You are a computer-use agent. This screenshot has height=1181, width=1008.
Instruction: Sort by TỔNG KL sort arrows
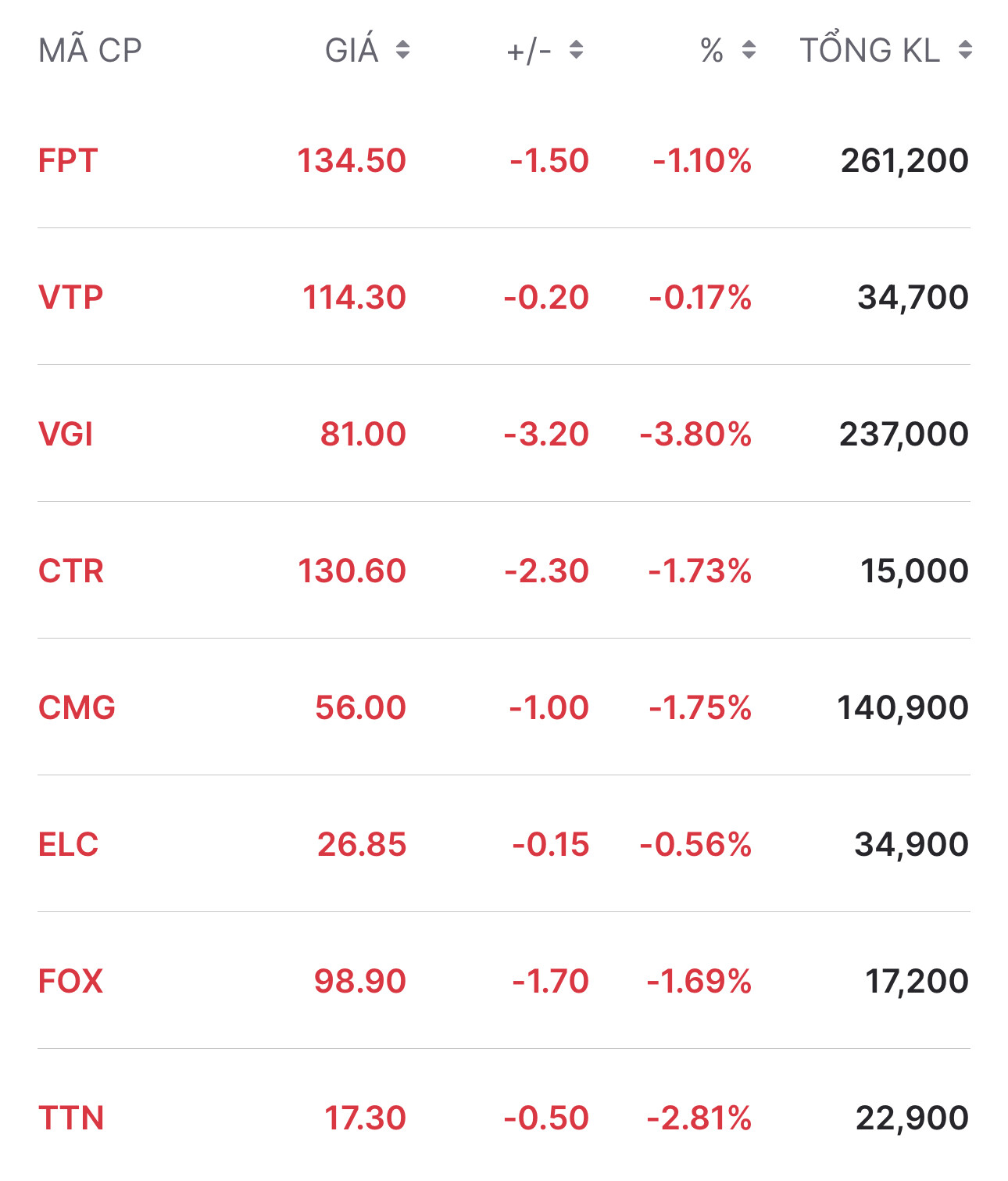click(965, 51)
